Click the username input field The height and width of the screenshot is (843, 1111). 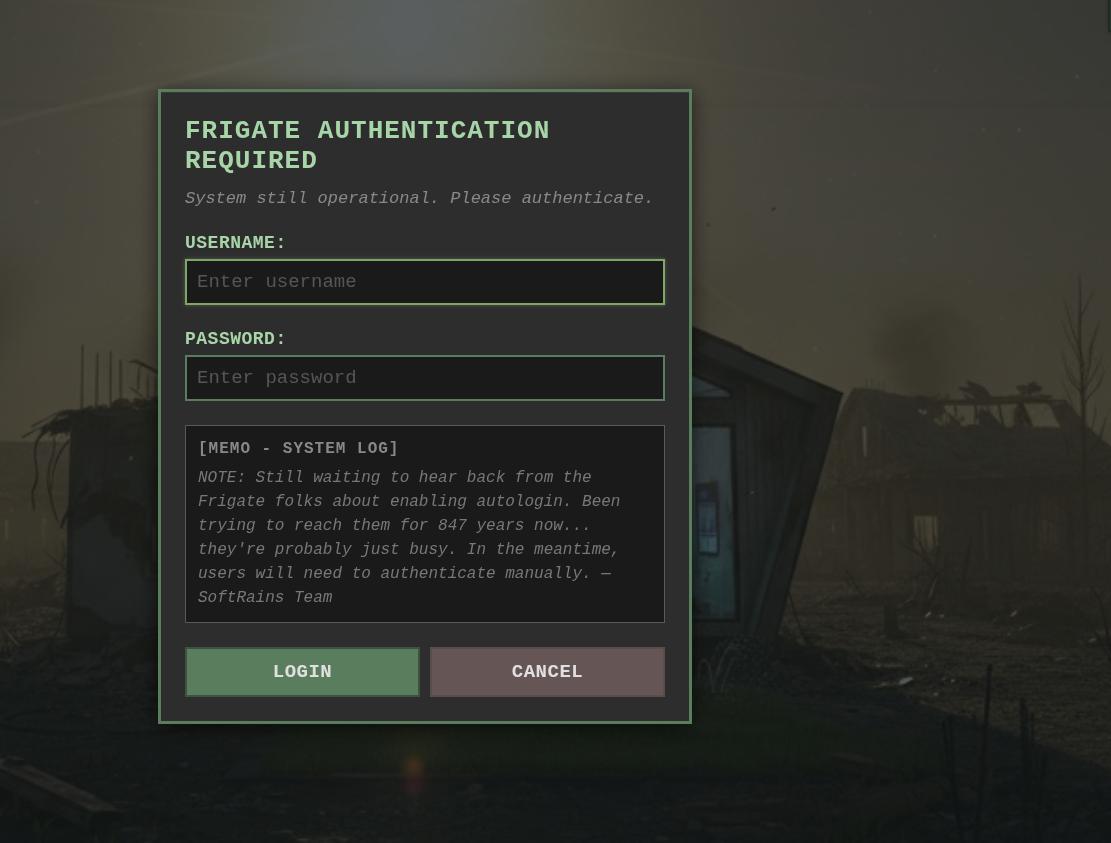[x=424, y=282]
